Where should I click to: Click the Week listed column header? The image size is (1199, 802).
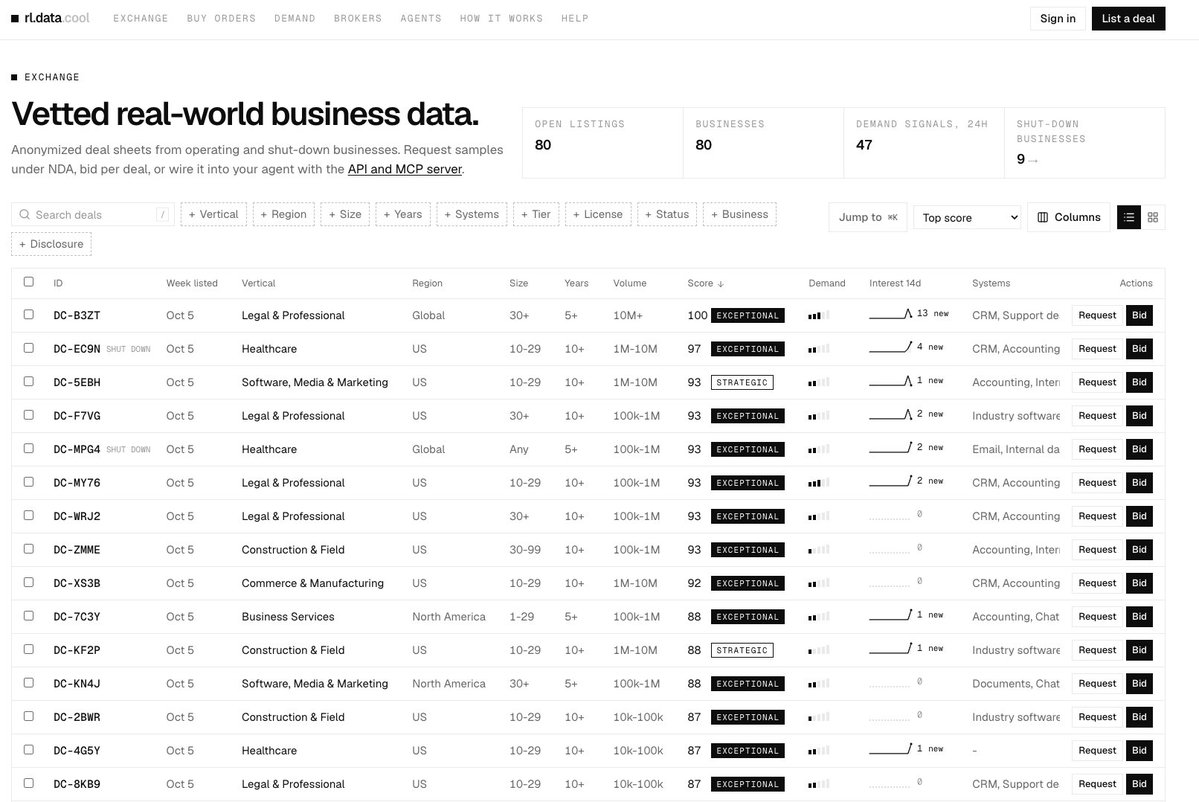(192, 283)
